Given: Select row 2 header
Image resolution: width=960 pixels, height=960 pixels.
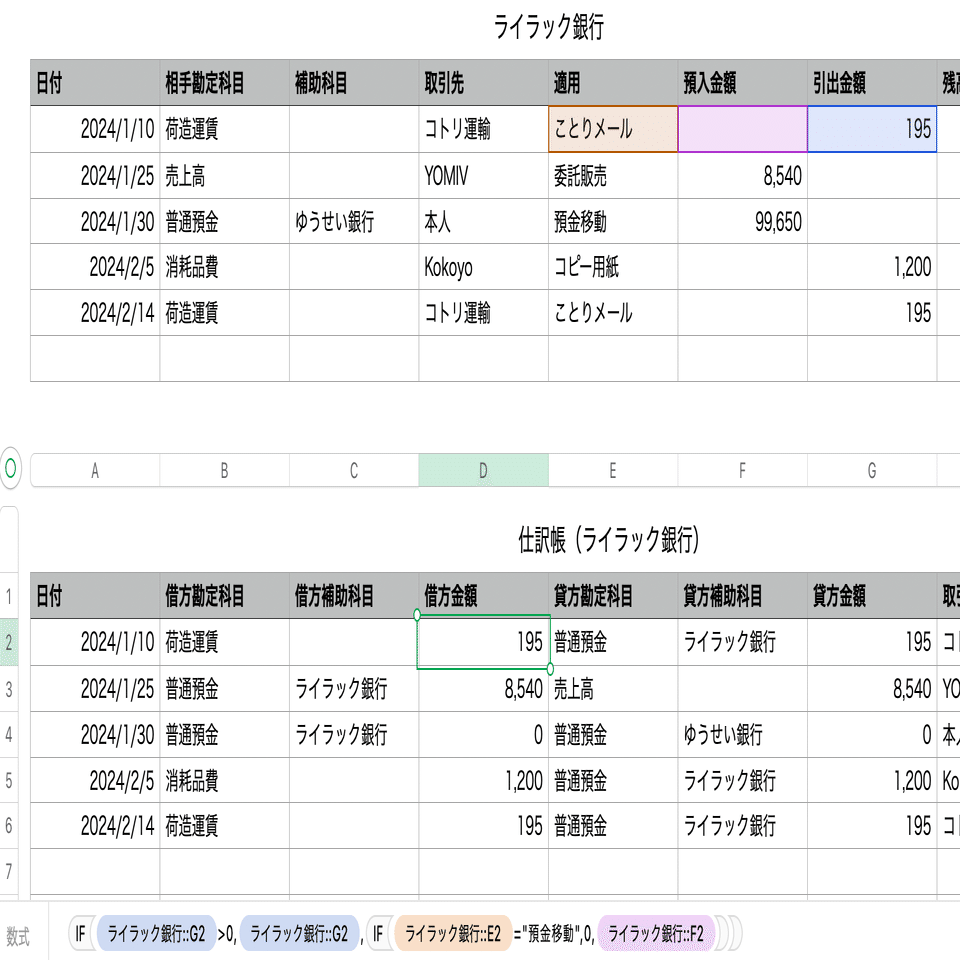Looking at the screenshot, I should (x=9, y=643).
